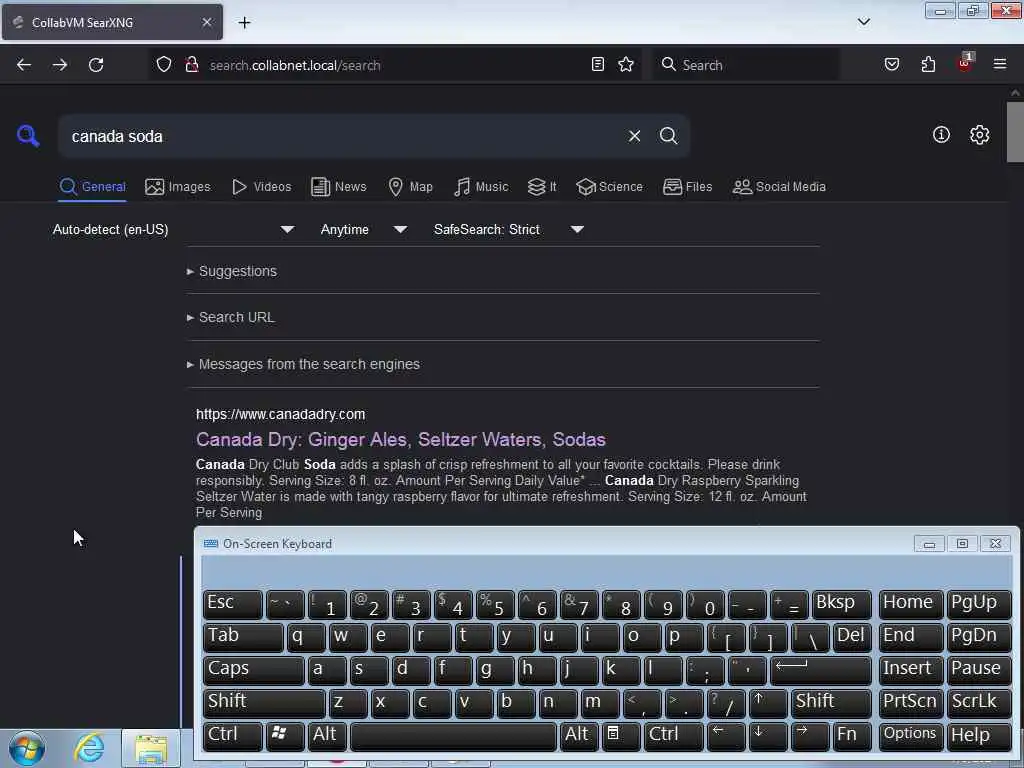
Task: Switch to the General category tab
Action: [x=92, y=187]
